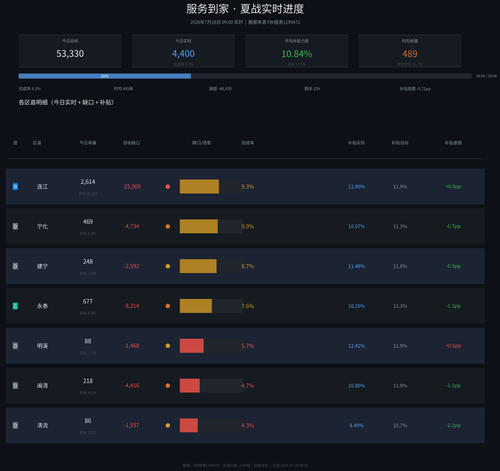
Task: Click the D grade badge in 建宁 row
Action: pos(15,266)
